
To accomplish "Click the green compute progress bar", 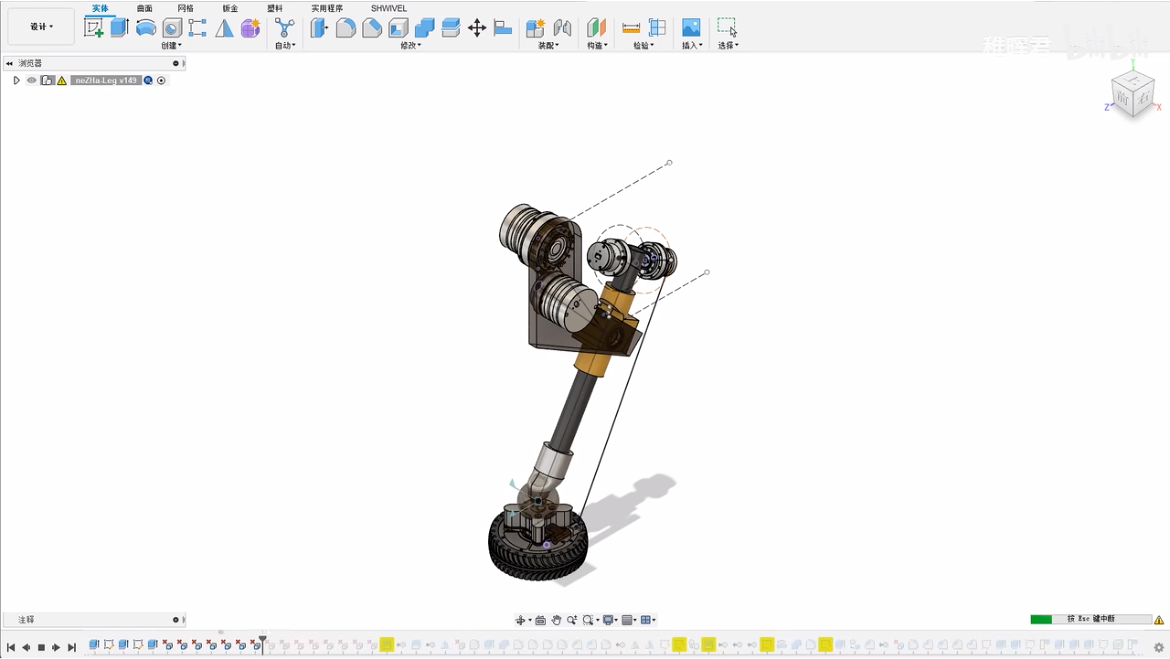I will click(1041, 619).
